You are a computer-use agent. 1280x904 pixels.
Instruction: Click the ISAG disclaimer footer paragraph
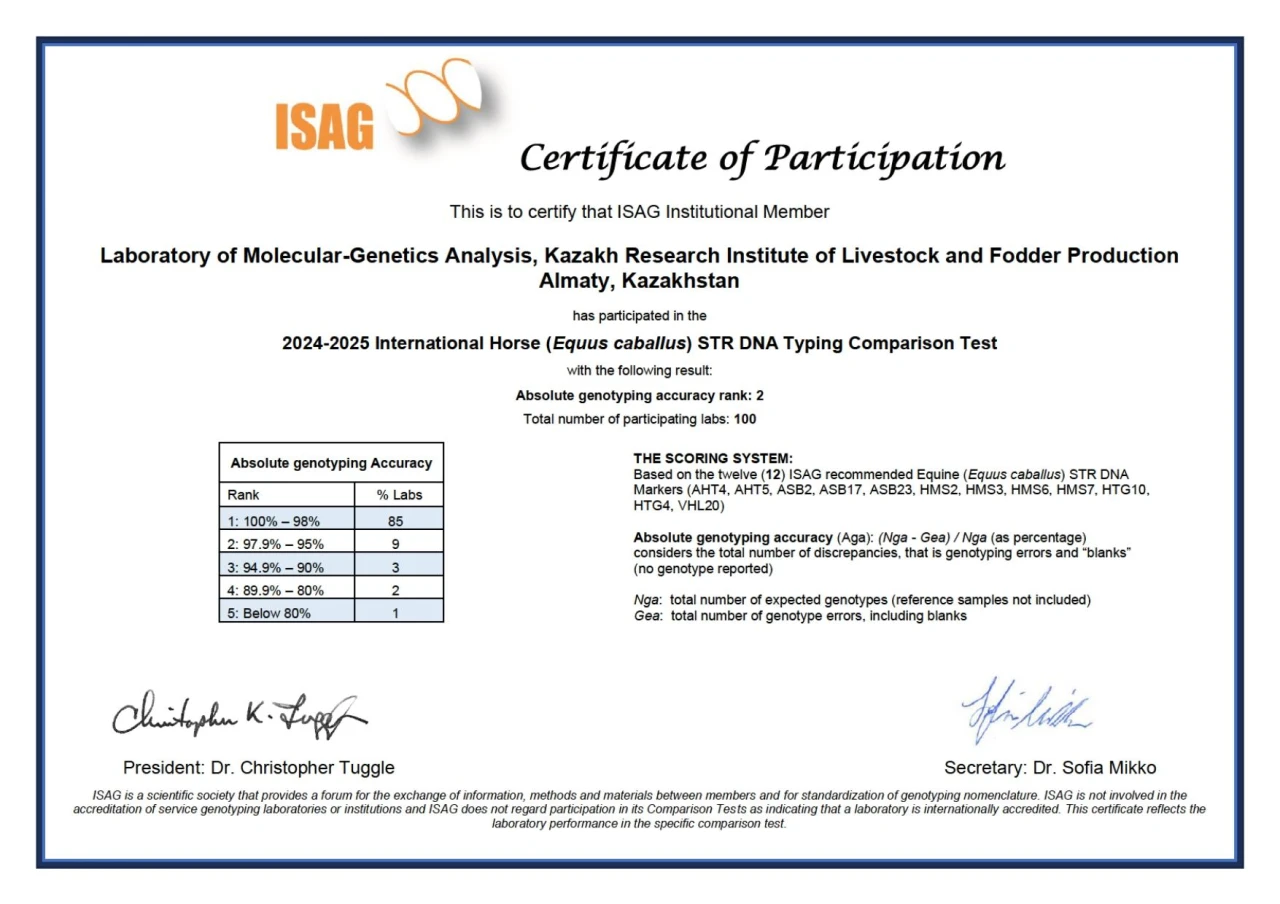coord(639,809)
